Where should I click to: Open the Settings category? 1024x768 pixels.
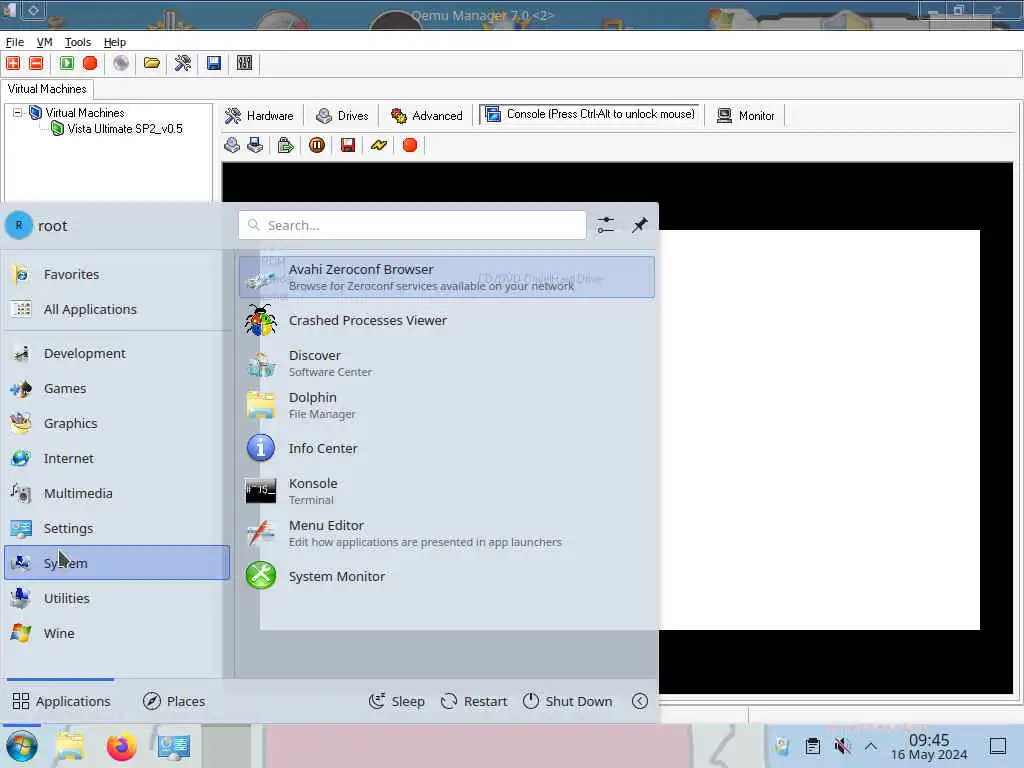point(117,528)
